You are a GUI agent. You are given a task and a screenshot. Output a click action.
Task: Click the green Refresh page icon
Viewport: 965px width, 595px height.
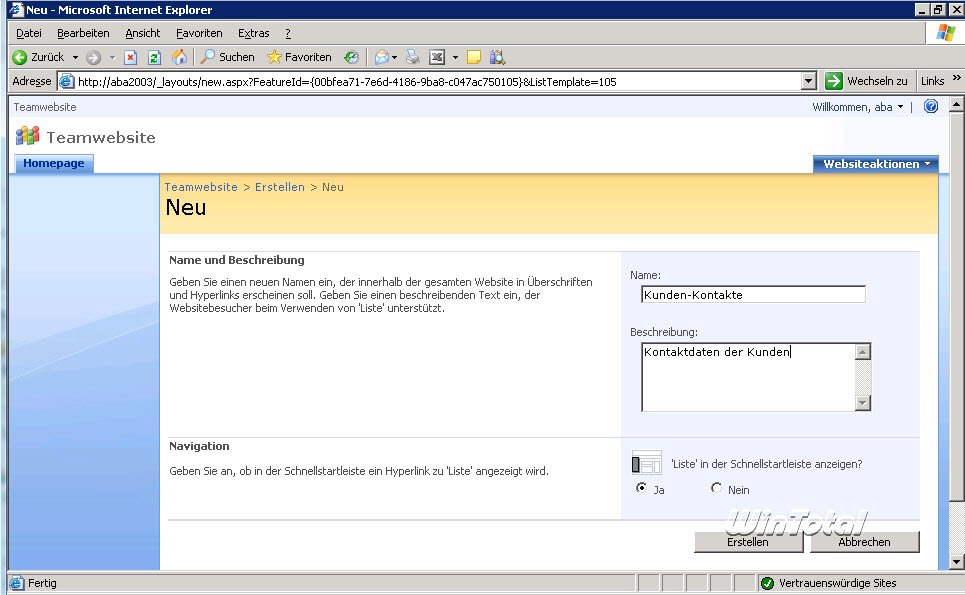(154, 57)
